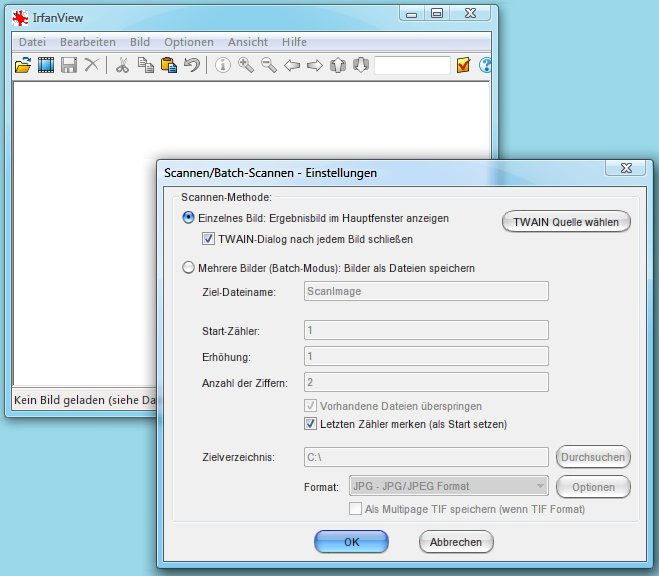This screenshot has width=659, height=576.
Task: Click the Zoom in magnifier icon
Action: [246, 66]
